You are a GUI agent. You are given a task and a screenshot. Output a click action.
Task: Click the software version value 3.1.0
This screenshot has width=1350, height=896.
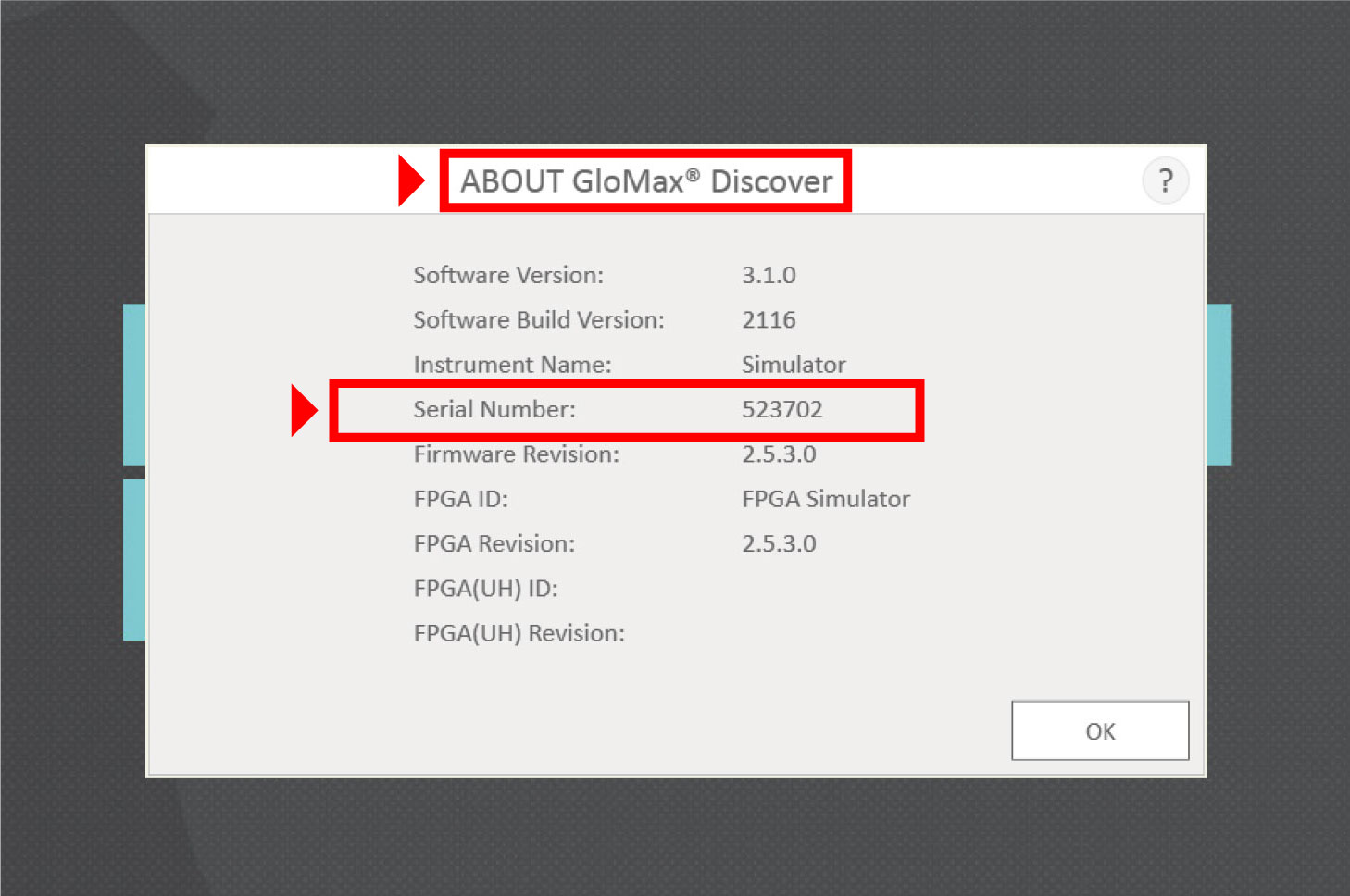(x=769, y=276)
